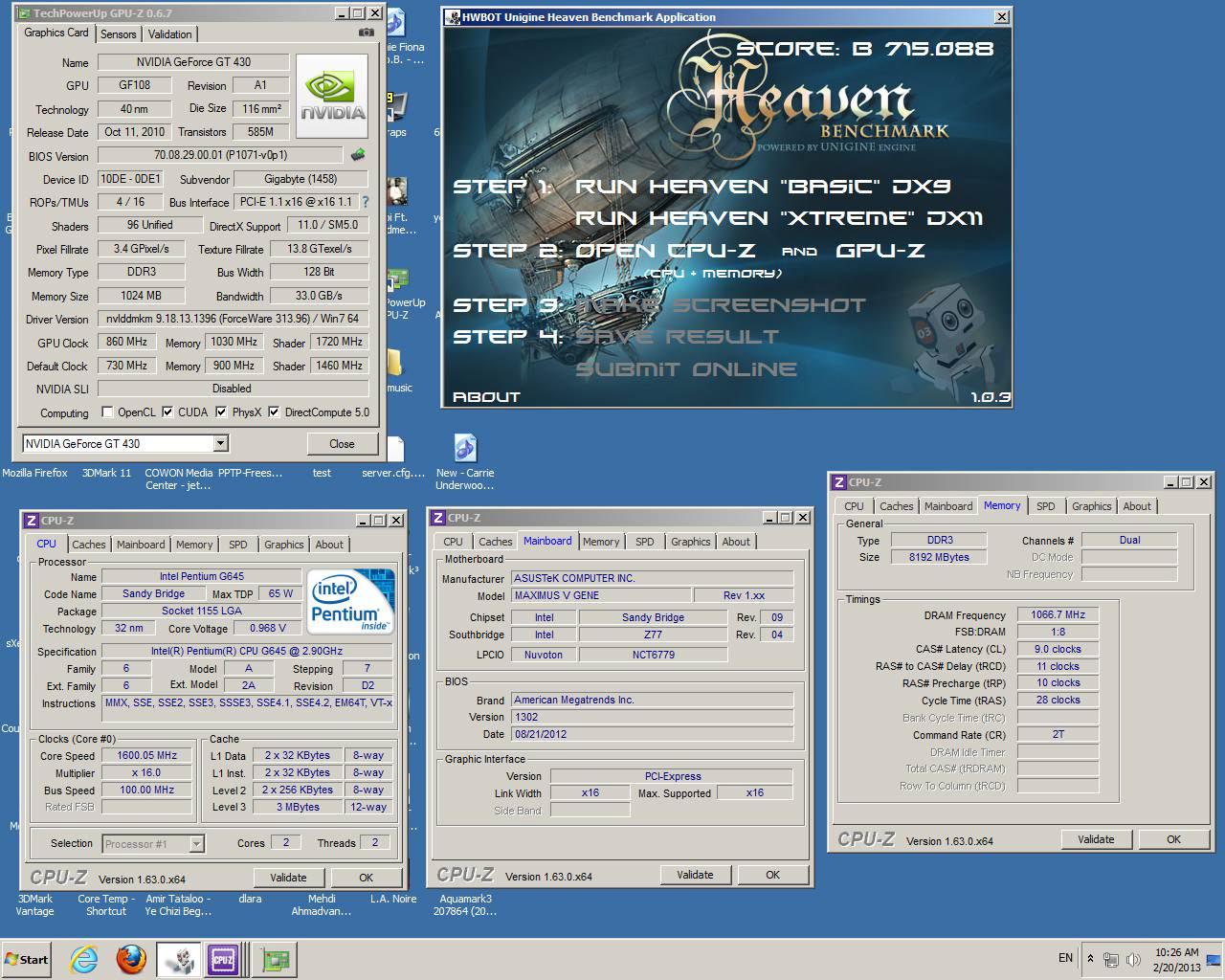Click the NVIDIA logo in GPU-Z
1225x980 pixels.
332,97
